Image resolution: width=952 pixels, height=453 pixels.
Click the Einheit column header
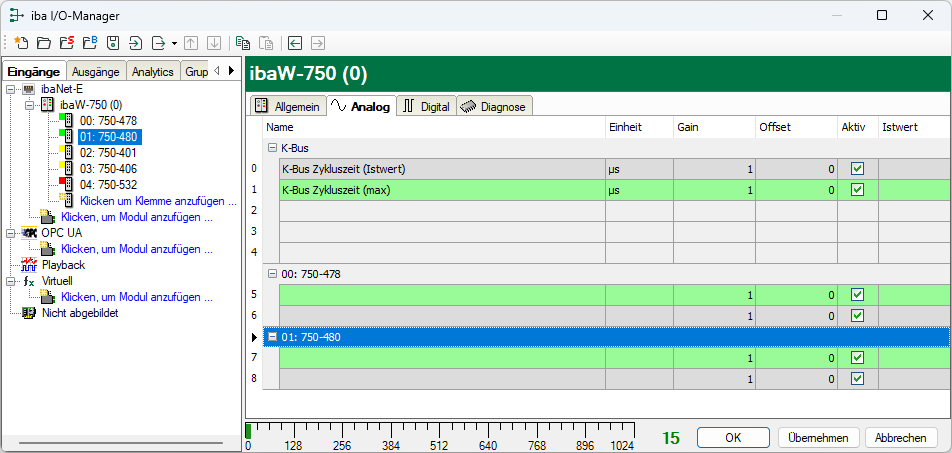(639, 128)
